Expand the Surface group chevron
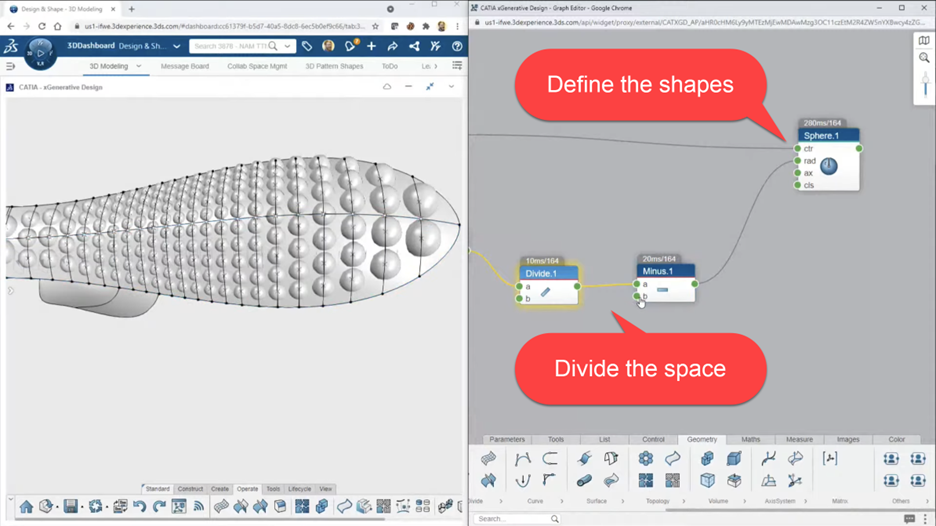 tap(623, 501)
